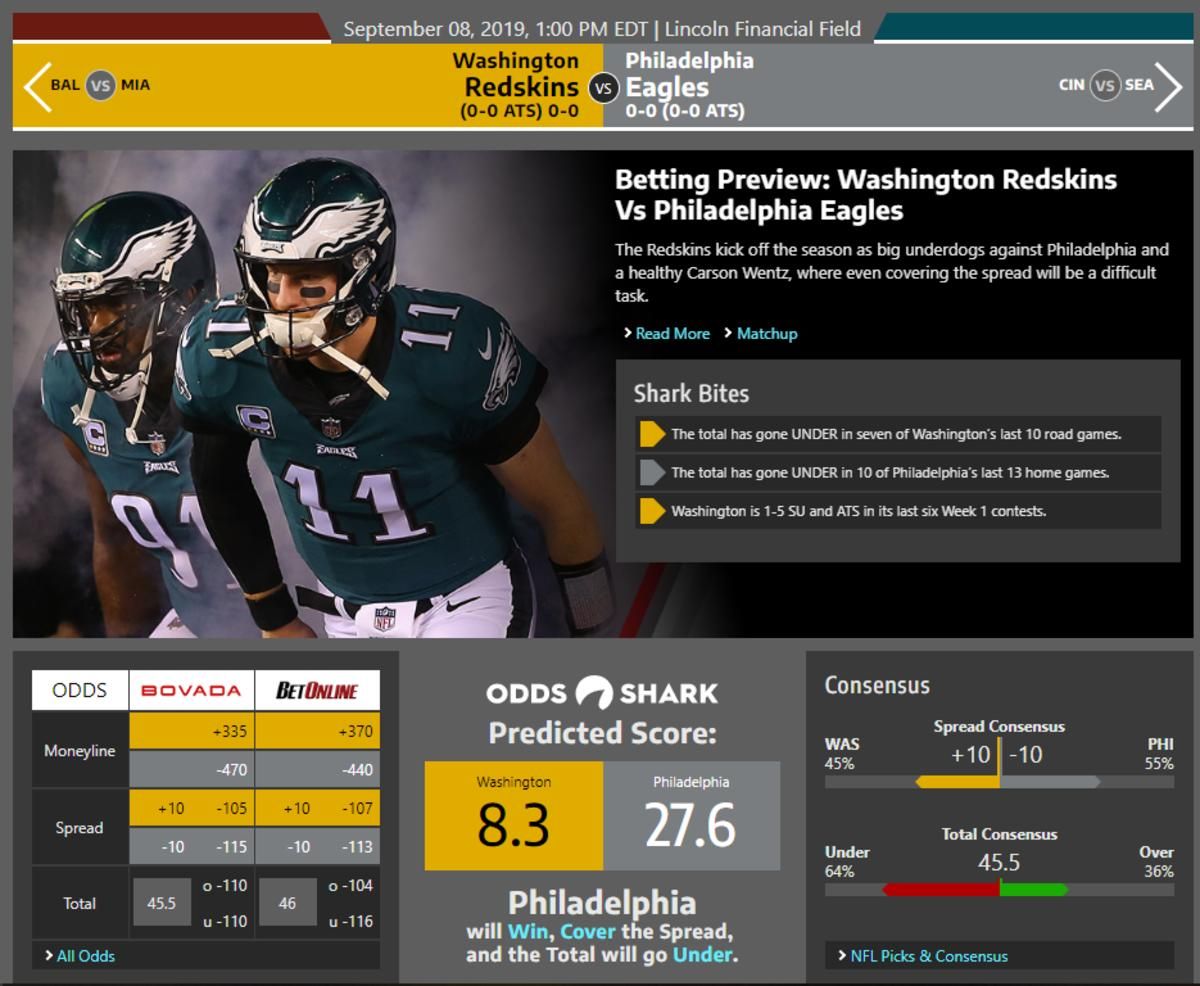Screen dimensions: 1200x986
Task: Click the center VS badge between Redskins and Eagles
Action: 603,88
